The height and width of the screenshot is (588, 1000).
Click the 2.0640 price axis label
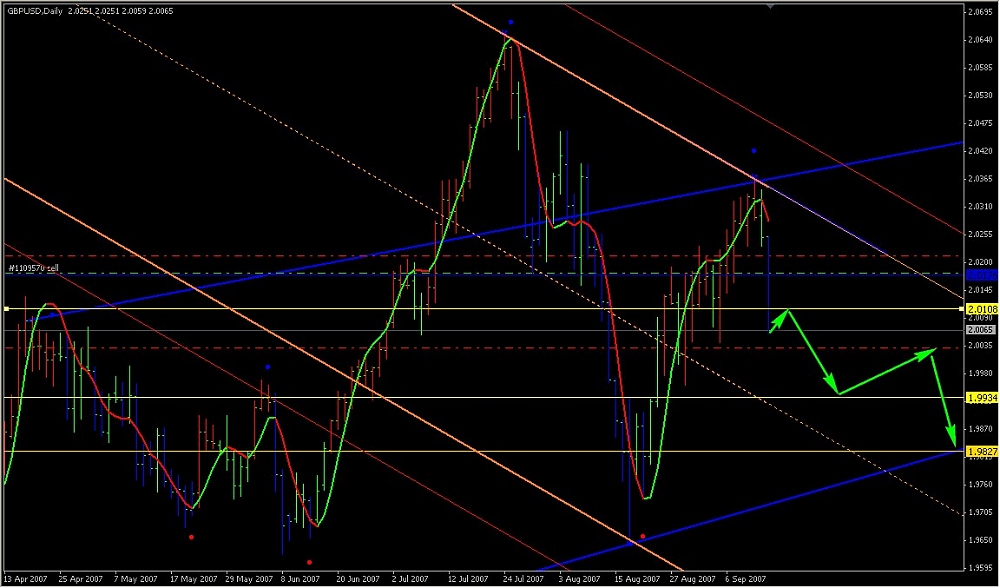[982, 39]
